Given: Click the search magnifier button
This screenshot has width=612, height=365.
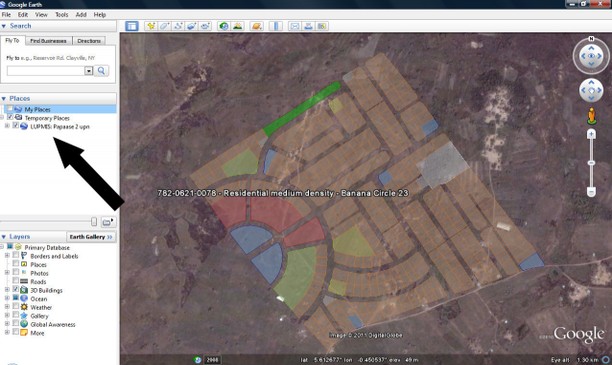Looking at the screenshot, I should pos(101,71).
